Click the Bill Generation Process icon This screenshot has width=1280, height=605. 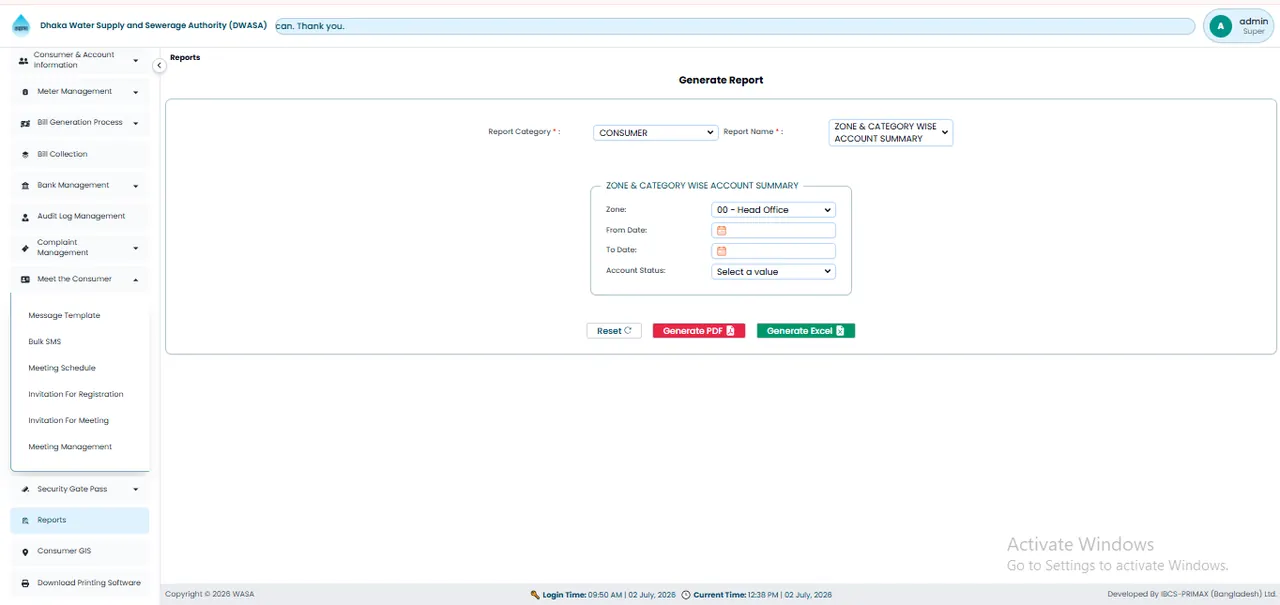pos(25,123)
